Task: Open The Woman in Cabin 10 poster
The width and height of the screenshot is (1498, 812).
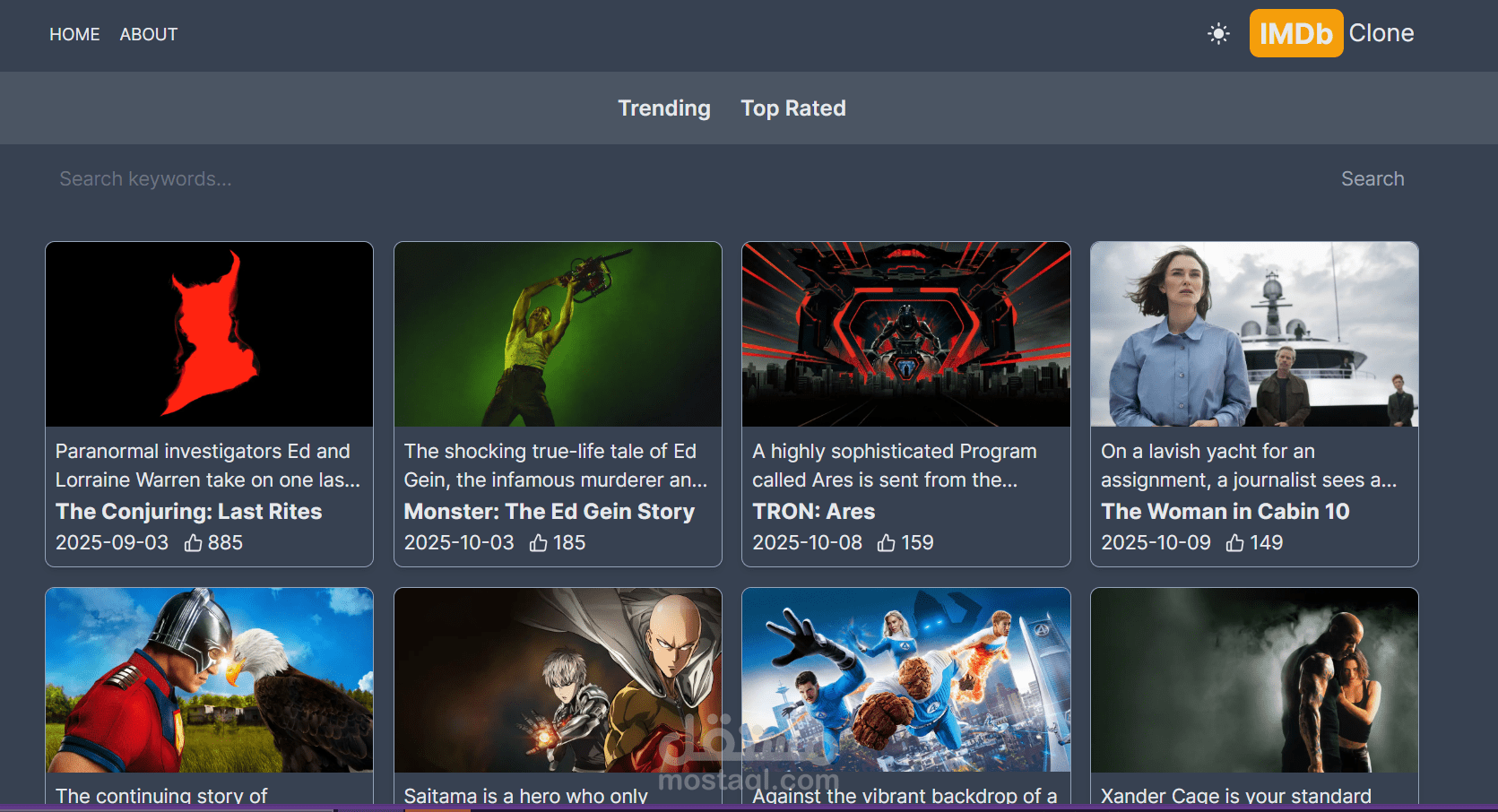Action: tap(1254, 334)
